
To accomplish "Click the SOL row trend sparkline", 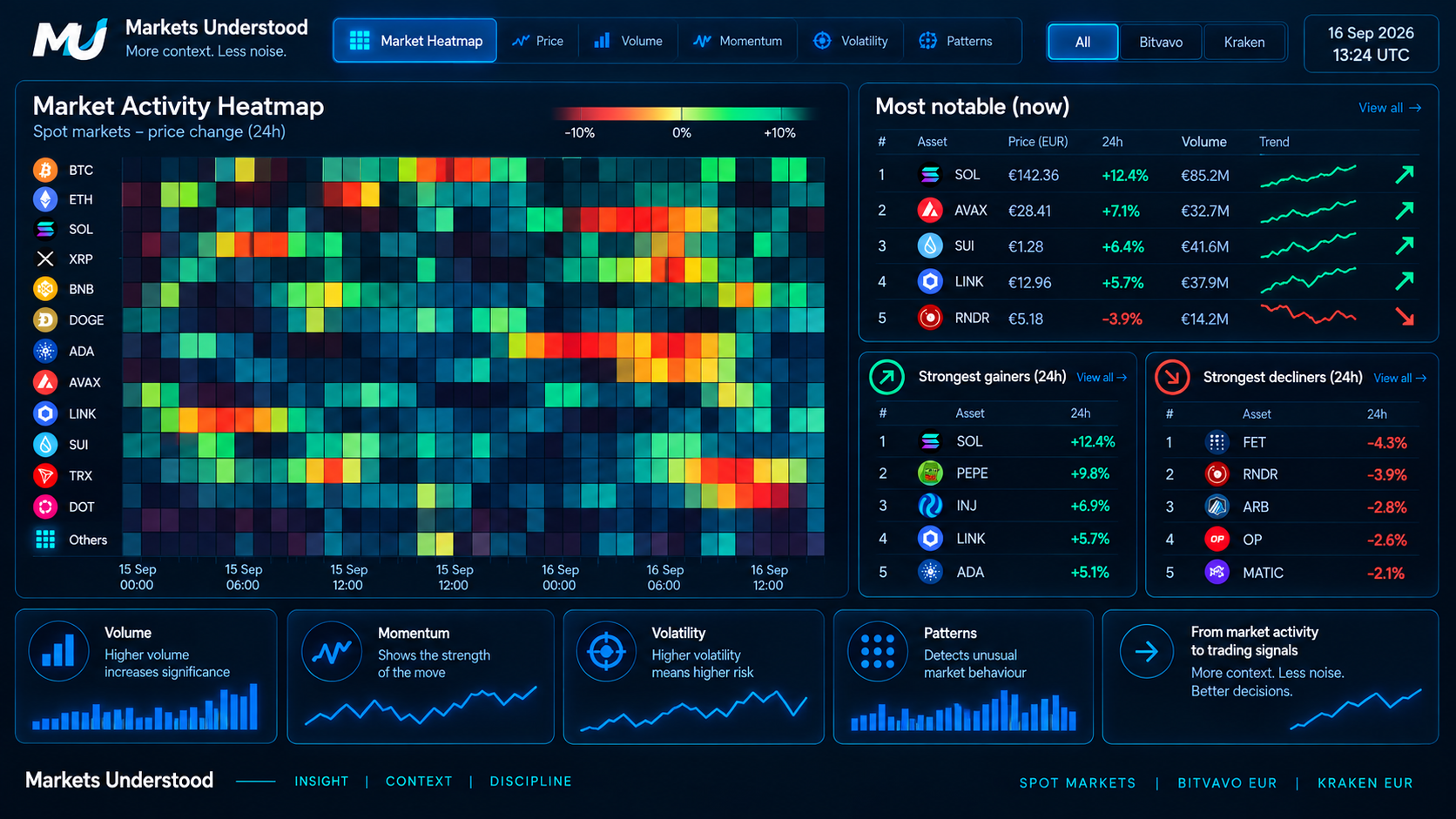I will point(1308,175).
